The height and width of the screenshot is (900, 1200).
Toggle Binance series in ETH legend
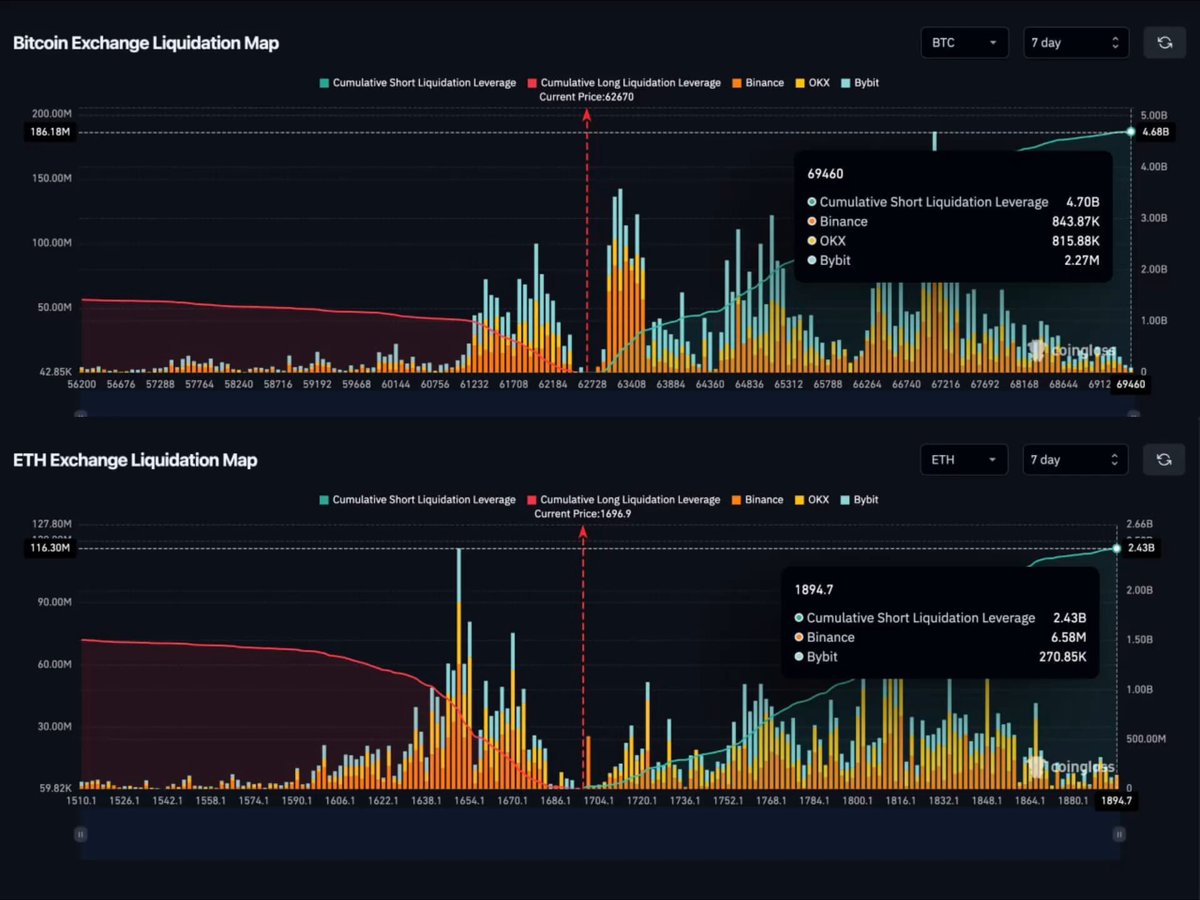click(x=758, y=500)
